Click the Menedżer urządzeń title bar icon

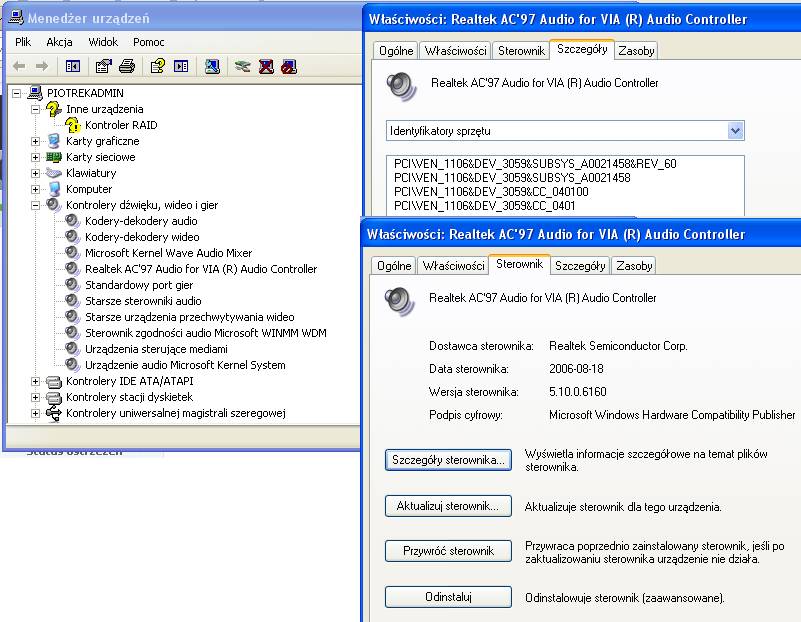coord(16,18)
